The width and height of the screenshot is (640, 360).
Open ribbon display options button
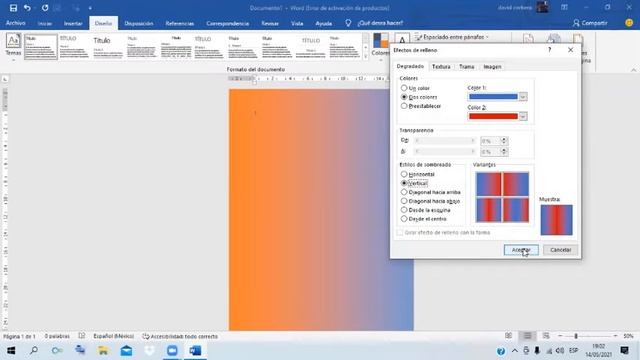click(564, 8)
